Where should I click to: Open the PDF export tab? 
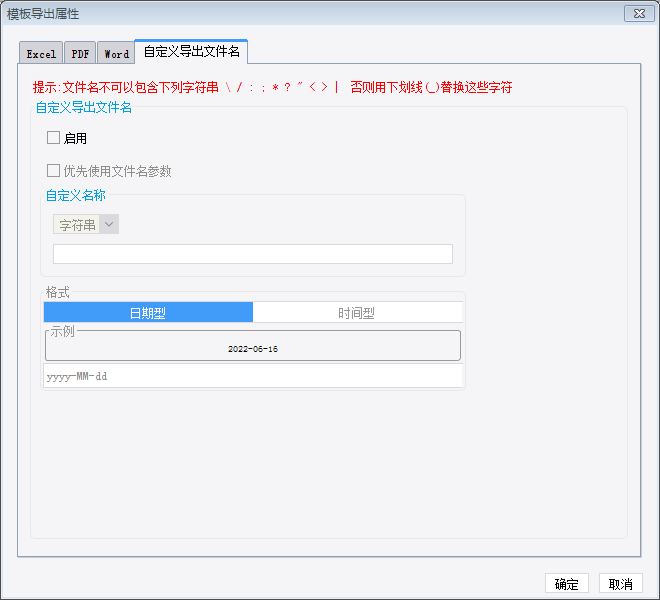point(80,53)
